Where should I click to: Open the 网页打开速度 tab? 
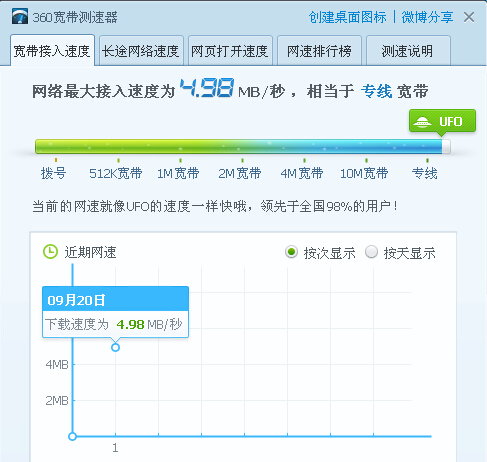(x=230, y=51)
